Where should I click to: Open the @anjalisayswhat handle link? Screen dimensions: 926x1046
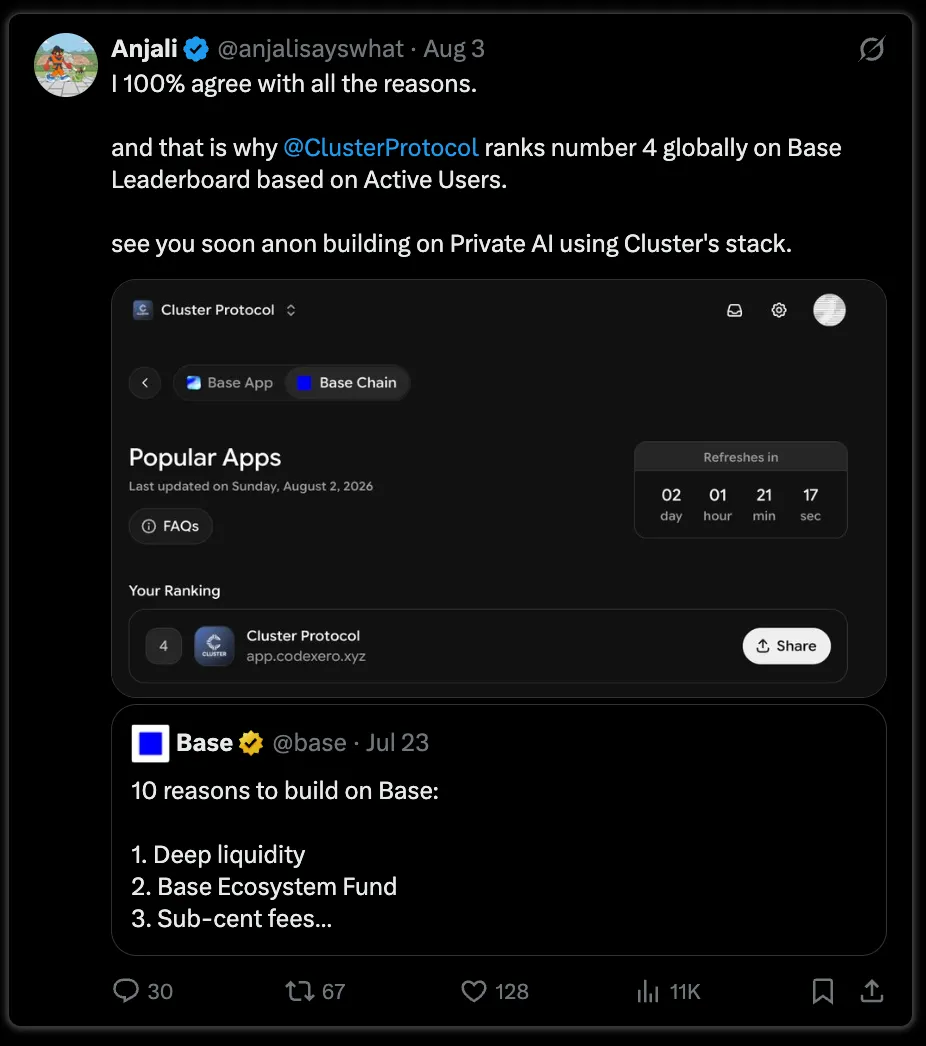click(x=310, y=49)
